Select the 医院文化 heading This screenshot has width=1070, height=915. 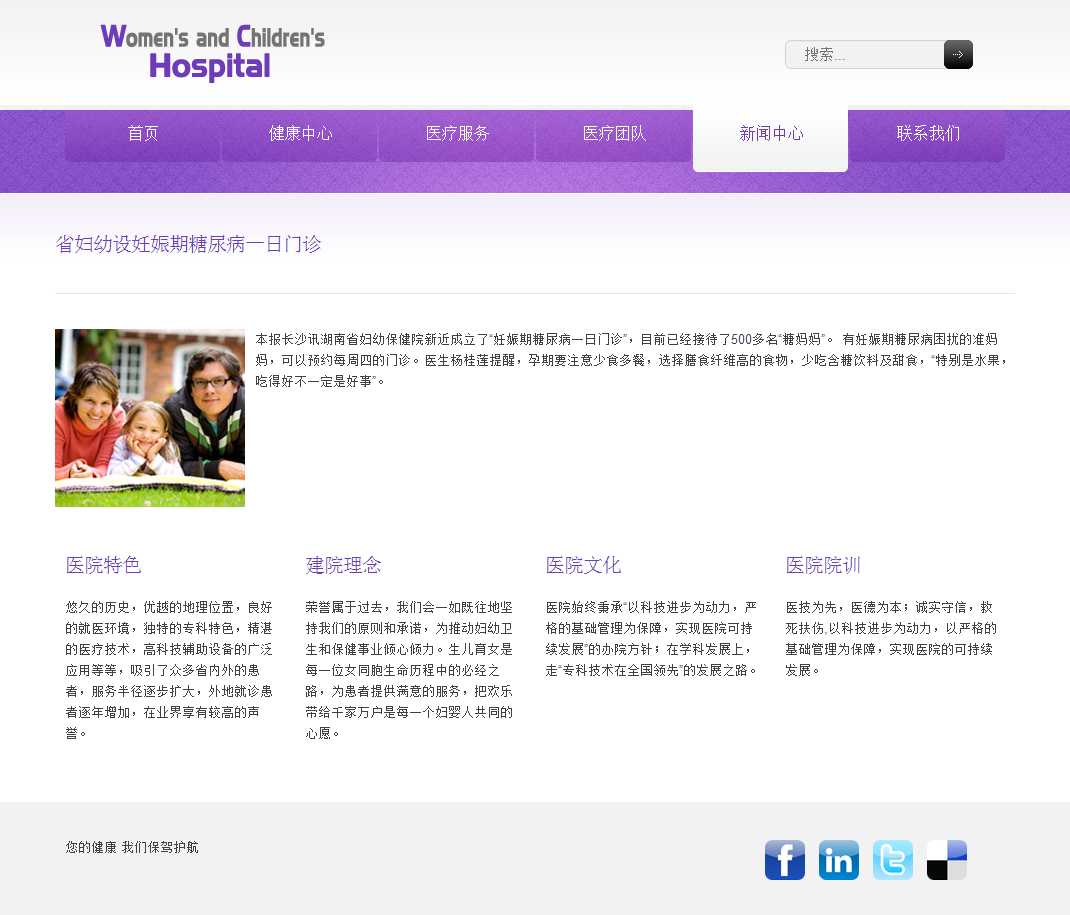[x=584, y=565]
